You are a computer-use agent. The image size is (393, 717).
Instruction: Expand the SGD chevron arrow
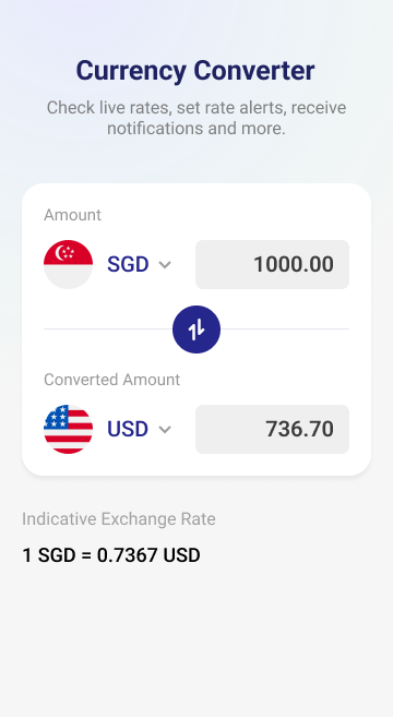click(165, 264)
